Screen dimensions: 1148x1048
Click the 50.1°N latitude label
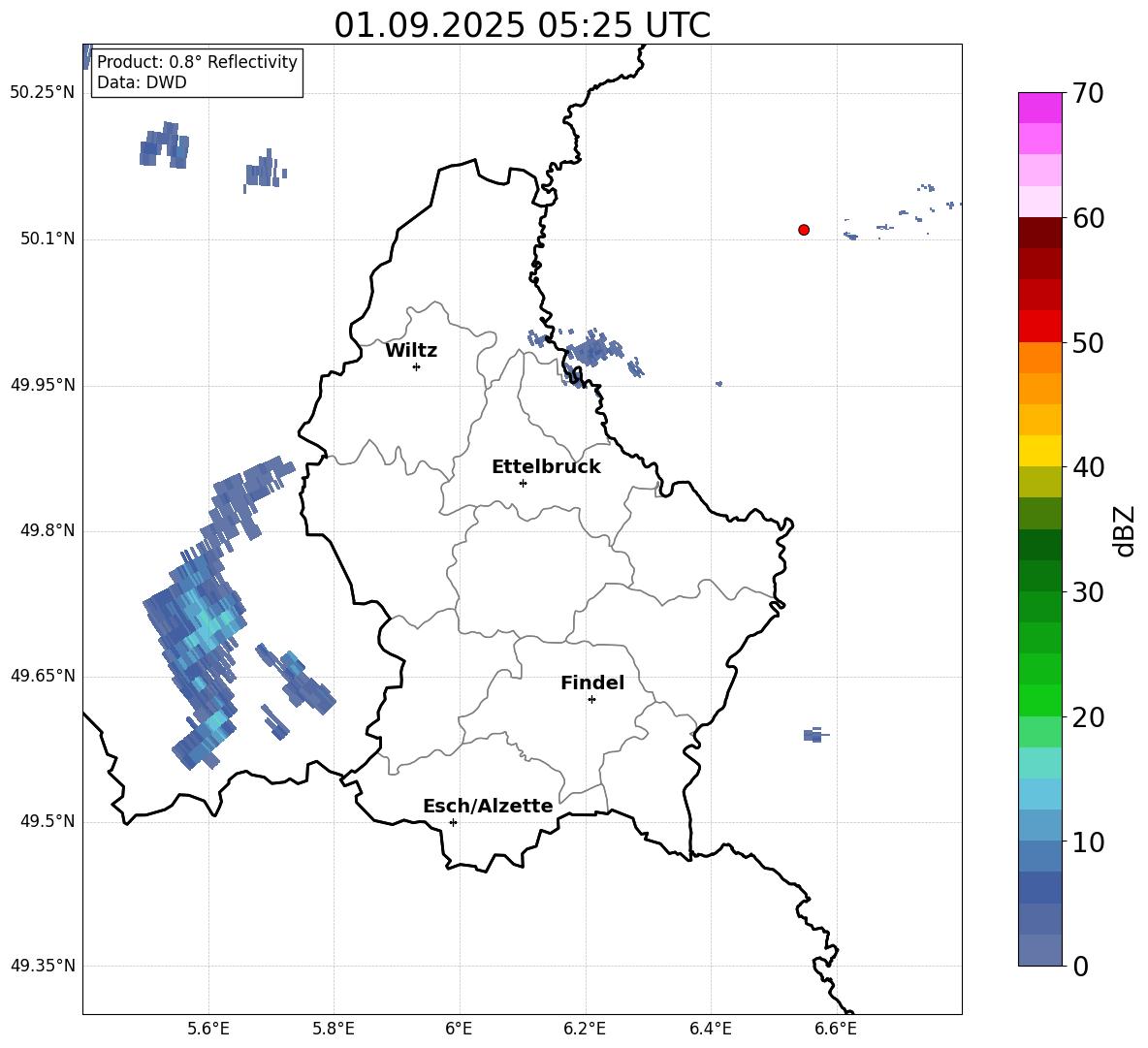pos(48,239)
